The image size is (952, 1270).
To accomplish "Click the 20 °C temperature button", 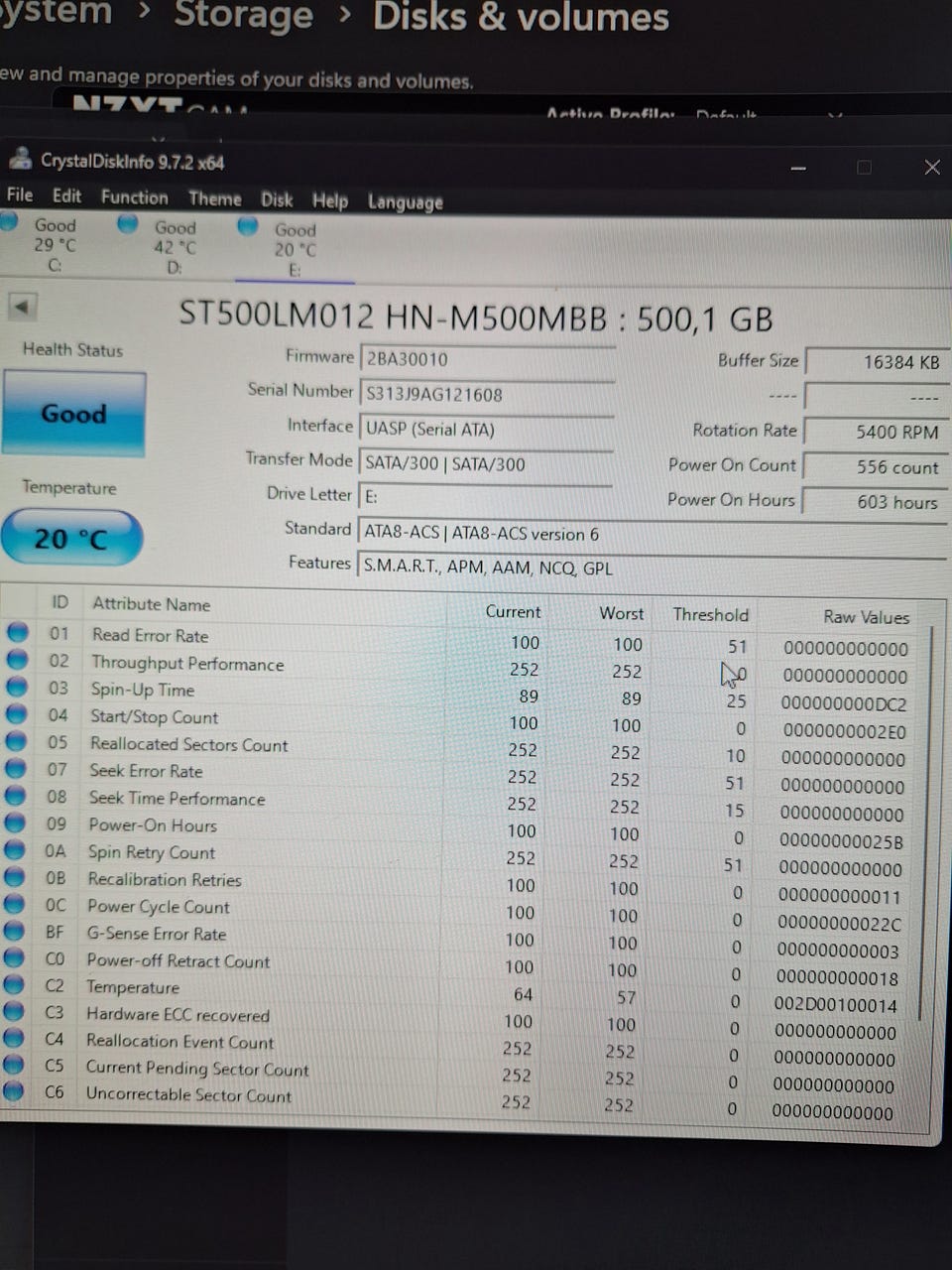I will 71,539.
